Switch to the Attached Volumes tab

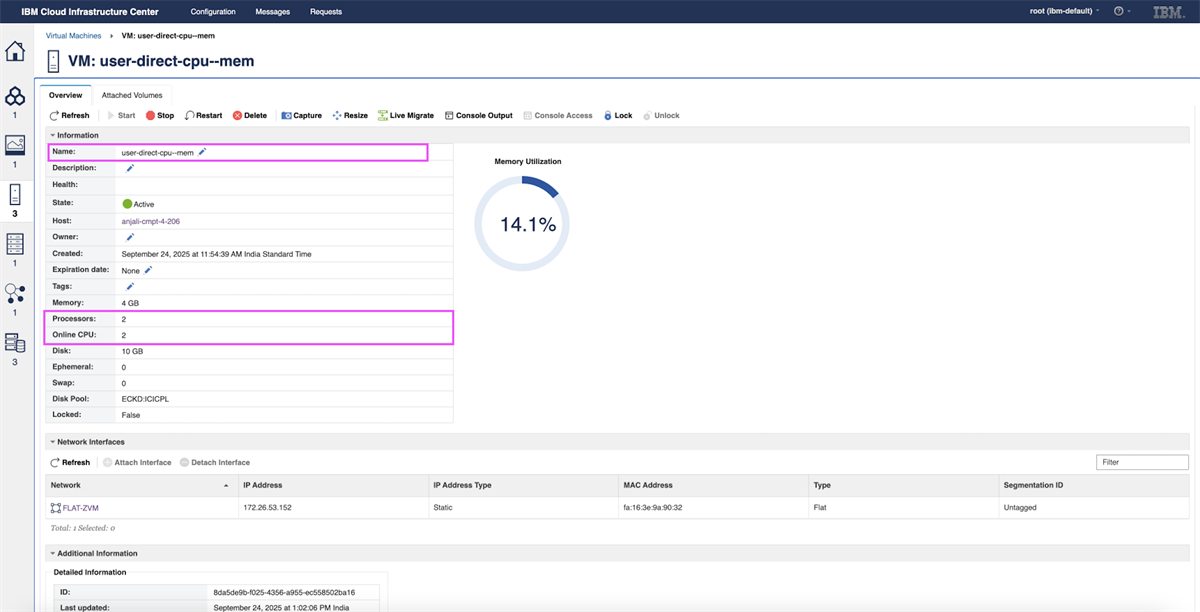(132, 95)
